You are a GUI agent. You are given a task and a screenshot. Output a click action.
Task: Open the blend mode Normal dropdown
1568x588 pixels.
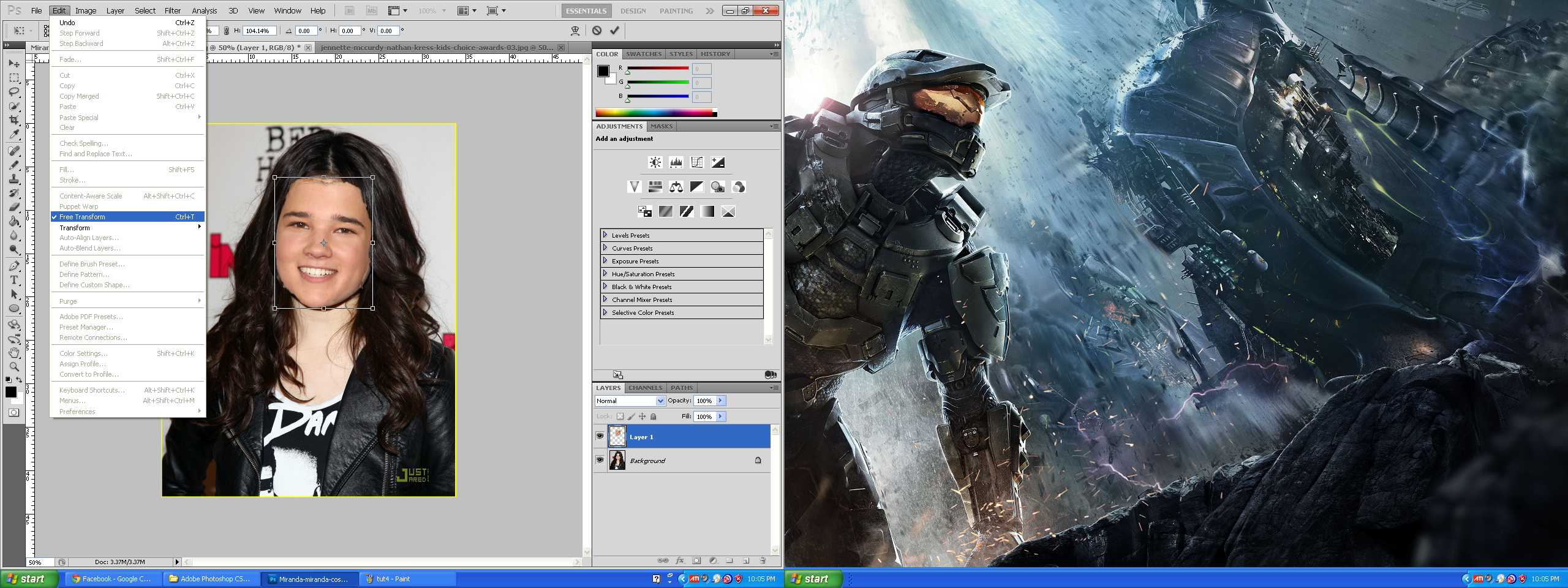coord(630,401)
